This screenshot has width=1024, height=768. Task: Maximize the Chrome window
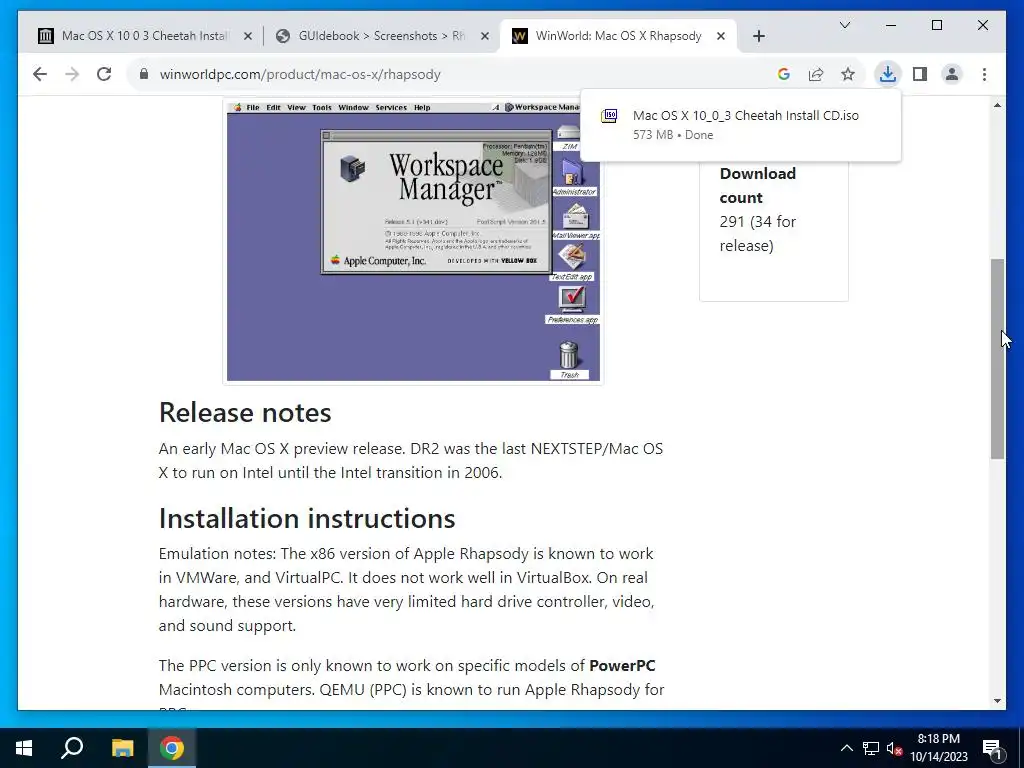tap(936, 25)
